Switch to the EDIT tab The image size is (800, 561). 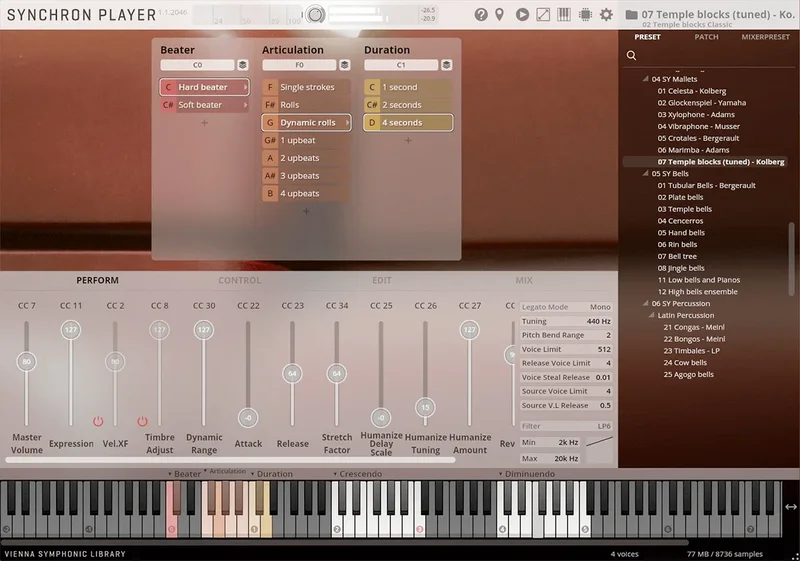coord(382,280)
